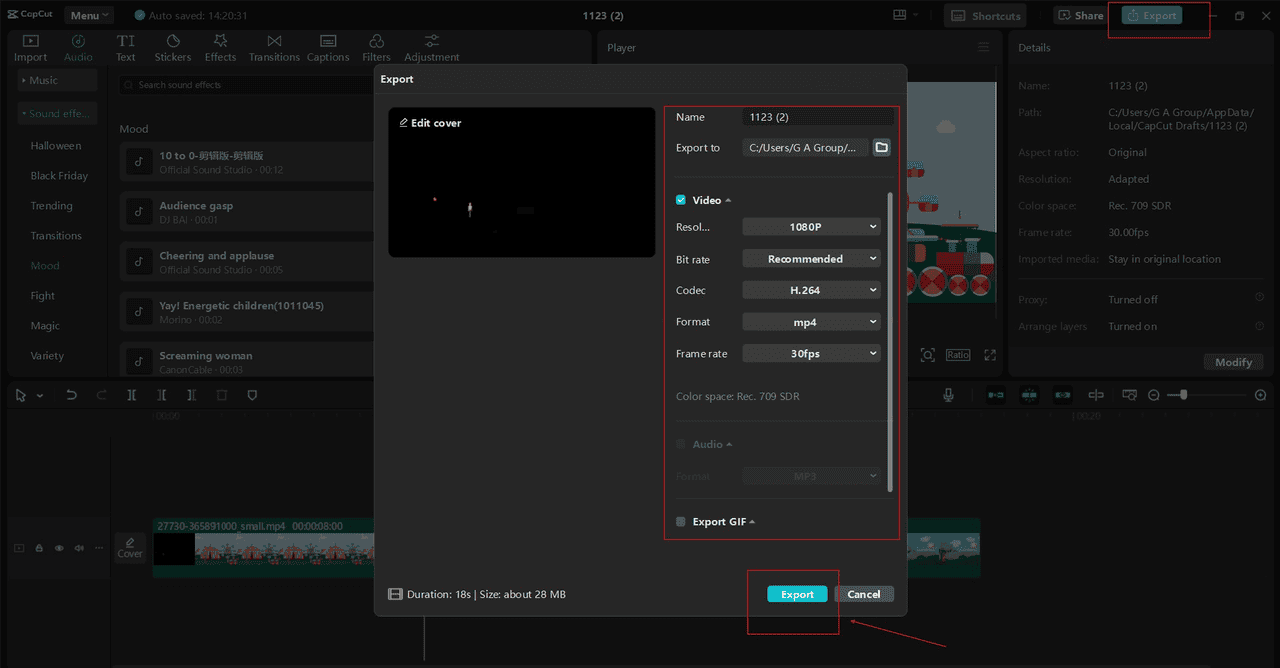Open the Frame rate dropdown showing 30fps
The height and width of the screenshot is (668, 1280).
tap(811, 353)
